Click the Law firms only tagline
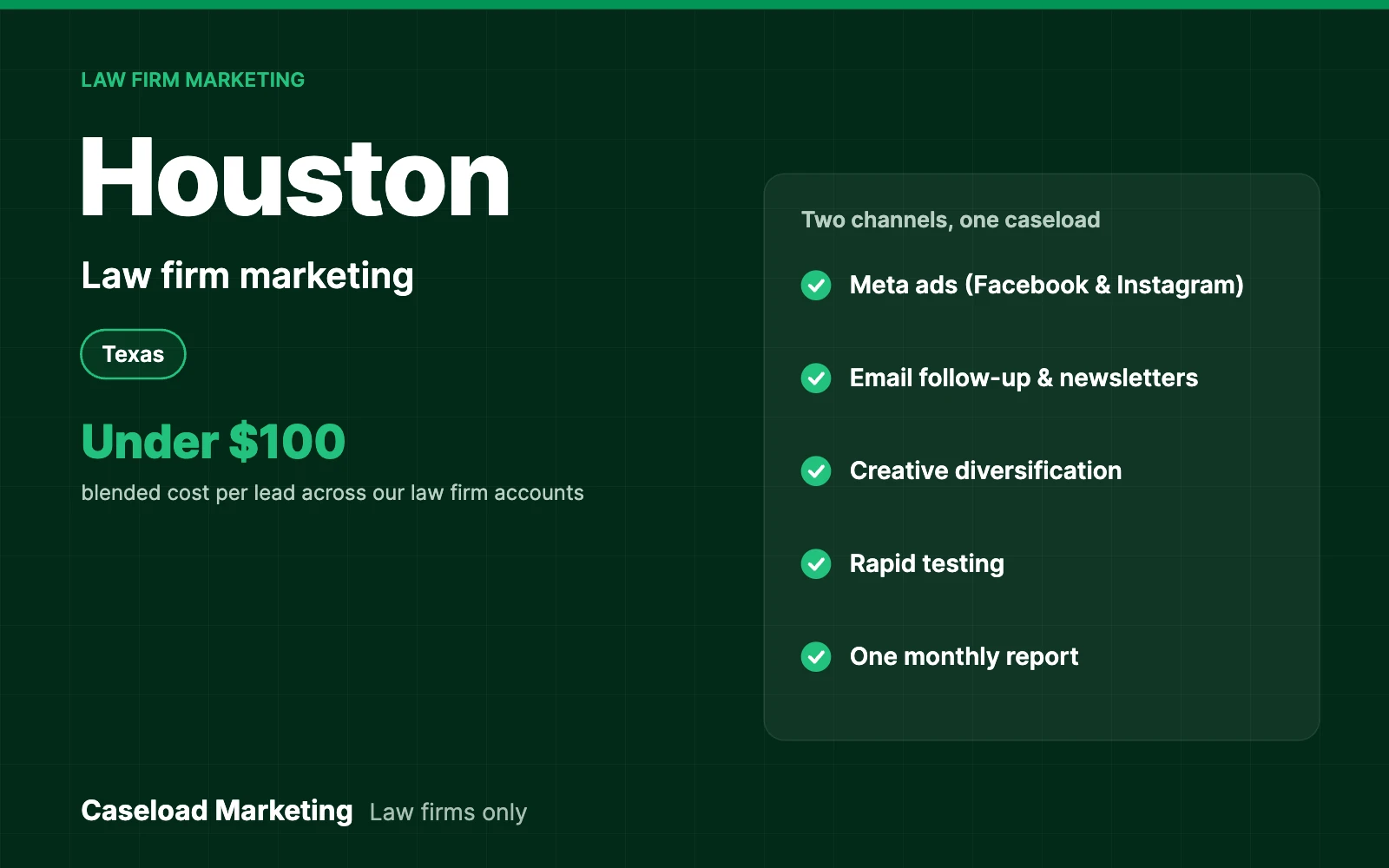 (448, 812)
